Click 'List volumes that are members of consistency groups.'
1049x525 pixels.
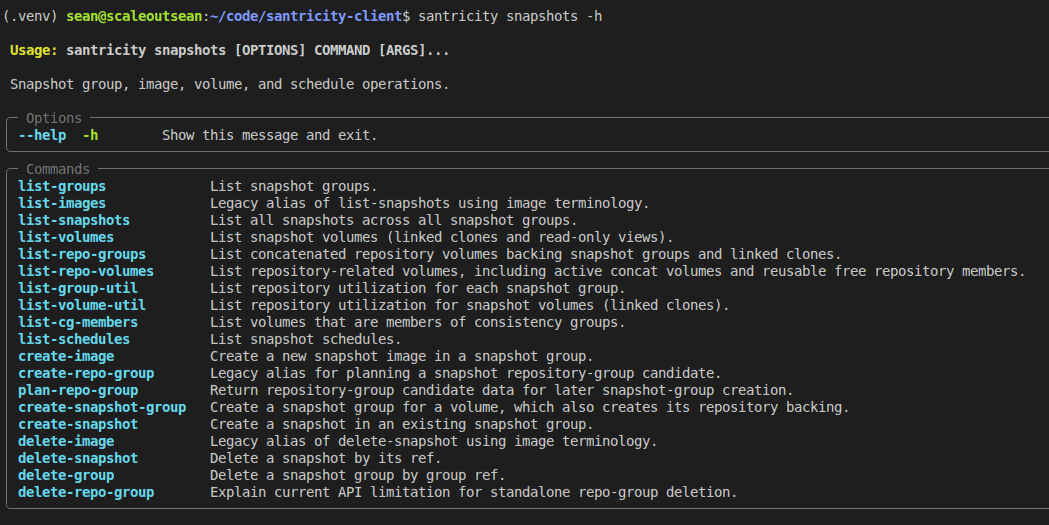417,322
